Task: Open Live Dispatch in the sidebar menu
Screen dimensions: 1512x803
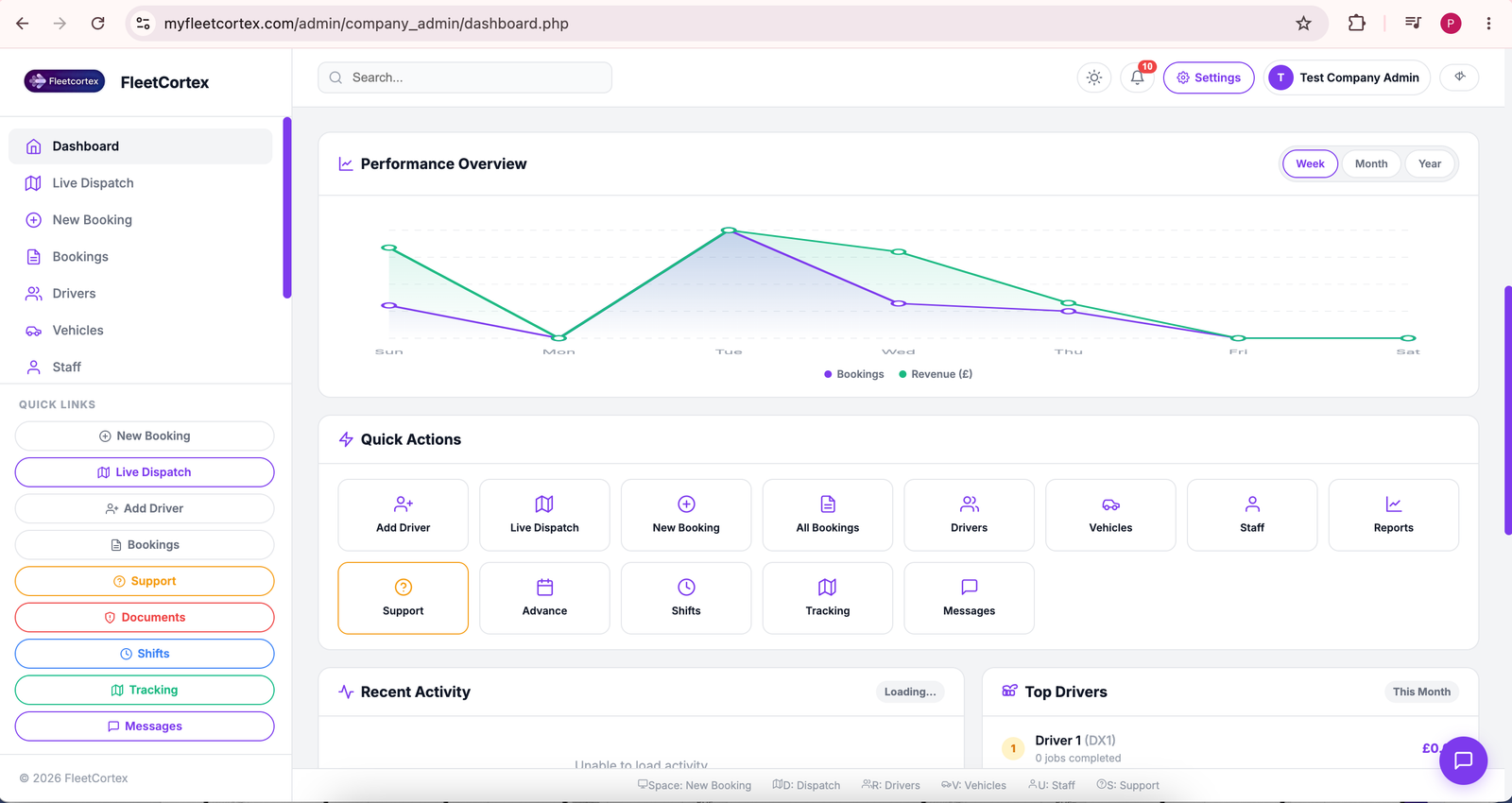Action: [141, 183]
